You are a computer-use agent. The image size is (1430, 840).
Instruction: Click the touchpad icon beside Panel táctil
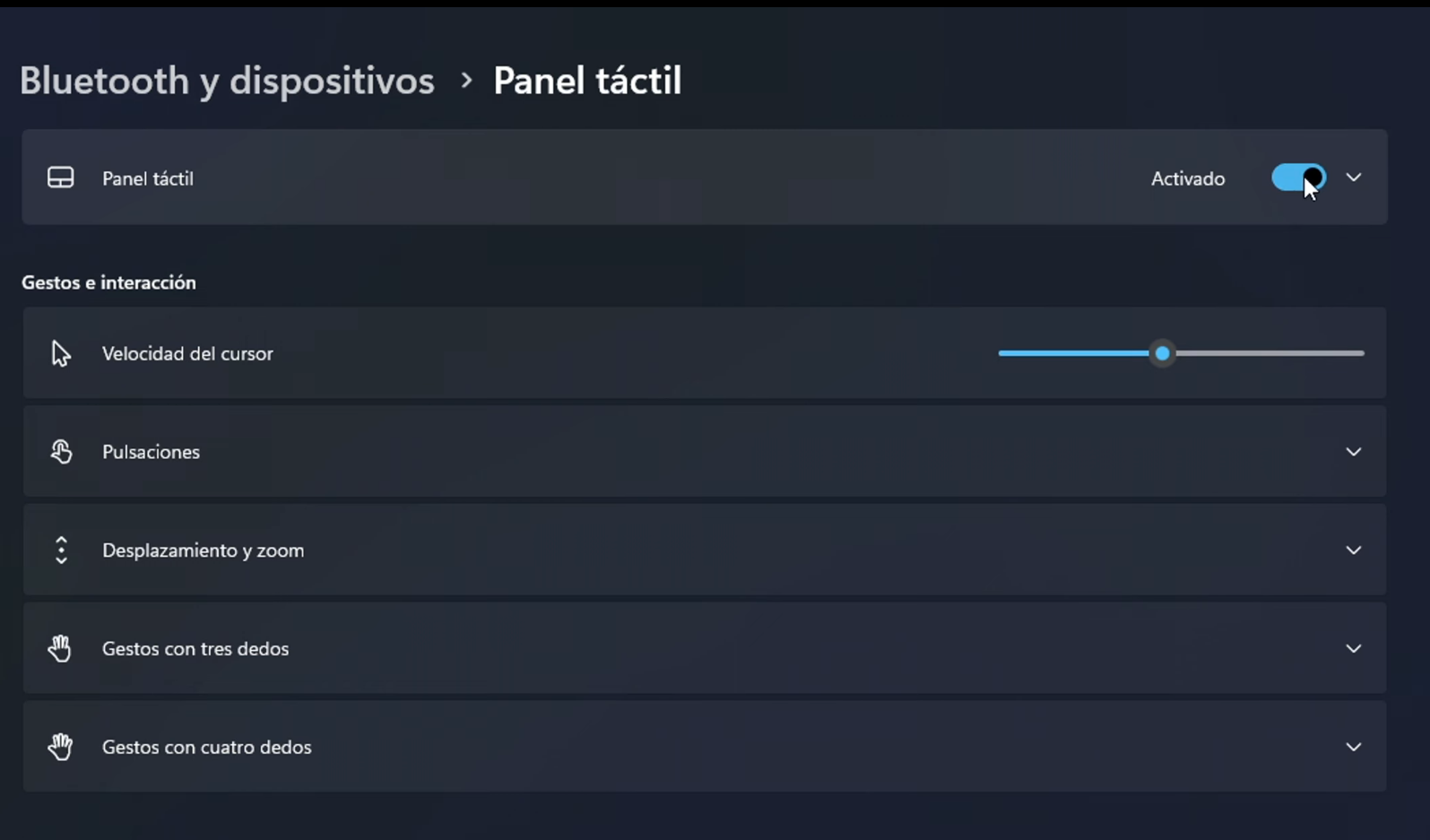point(61,178)
